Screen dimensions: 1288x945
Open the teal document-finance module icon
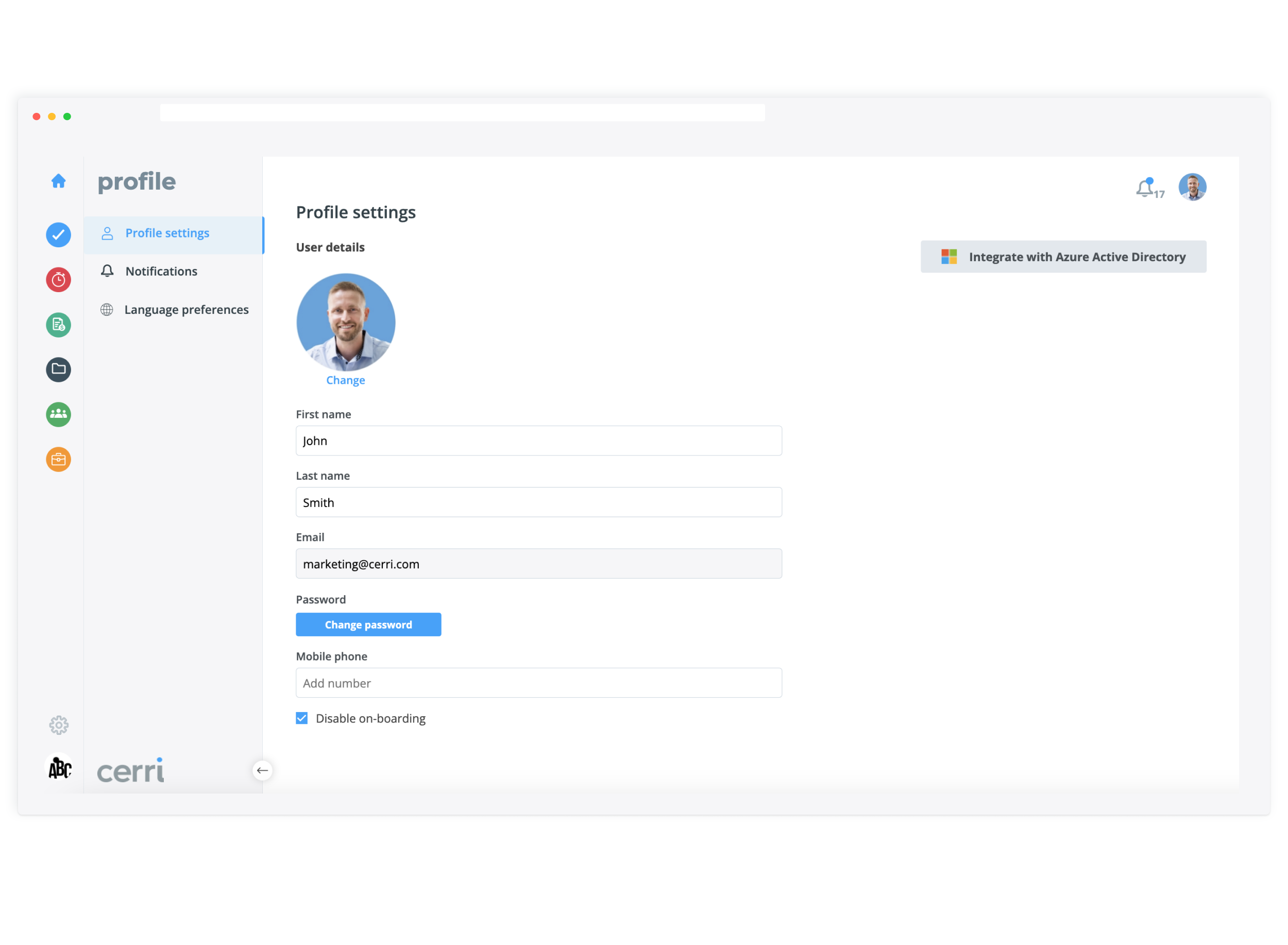(x=58, y=325)
